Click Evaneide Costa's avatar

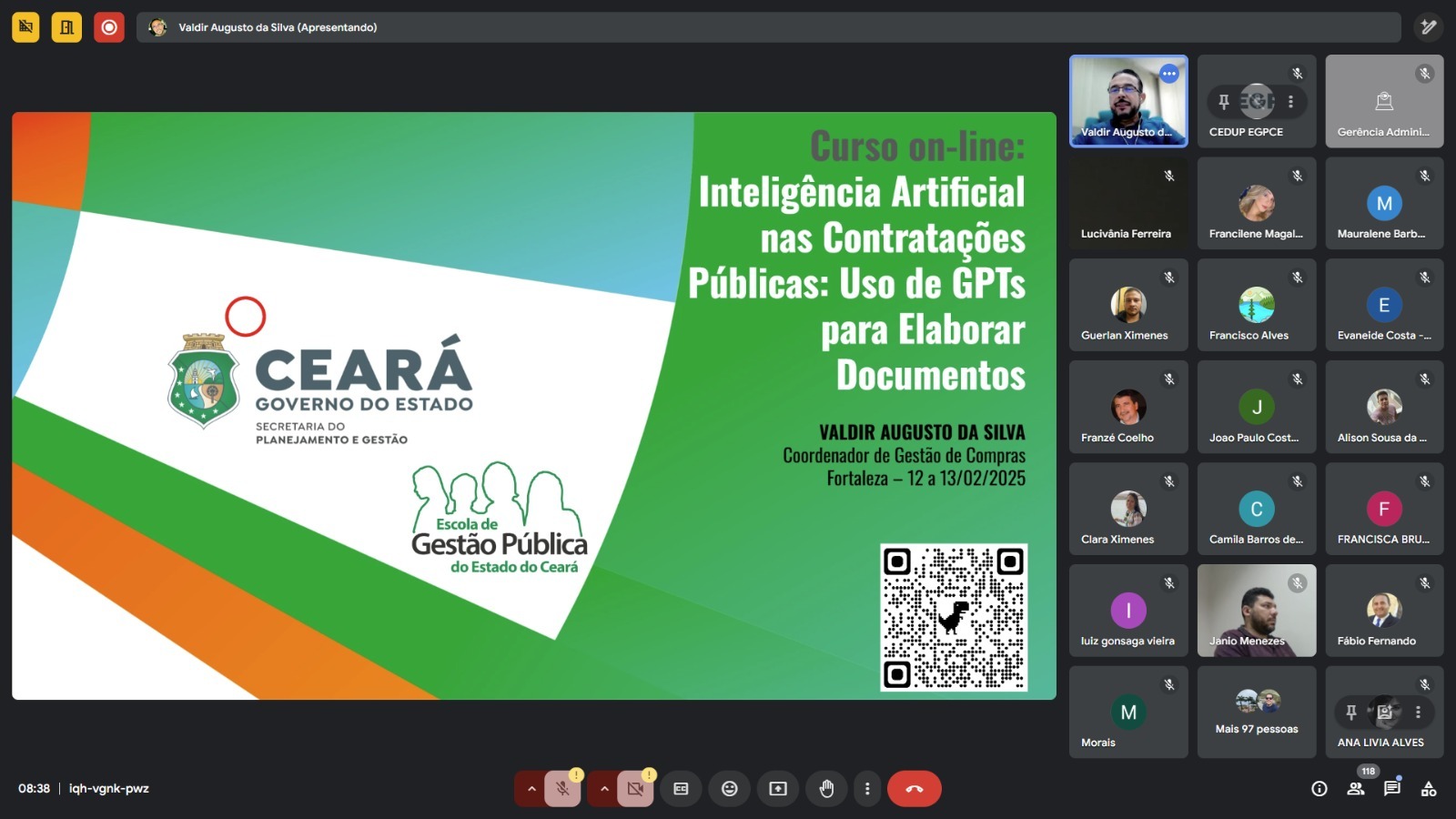(x=1384, y=305)
